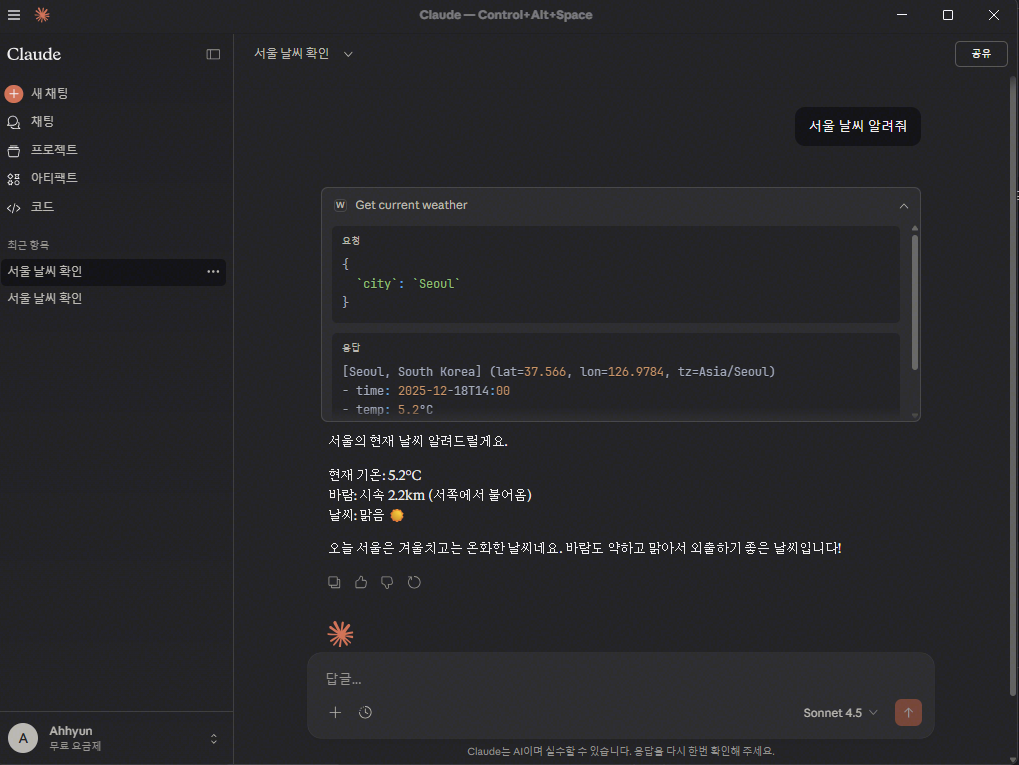
Task: Click the code brackets icon
Action: click(14, 208)
